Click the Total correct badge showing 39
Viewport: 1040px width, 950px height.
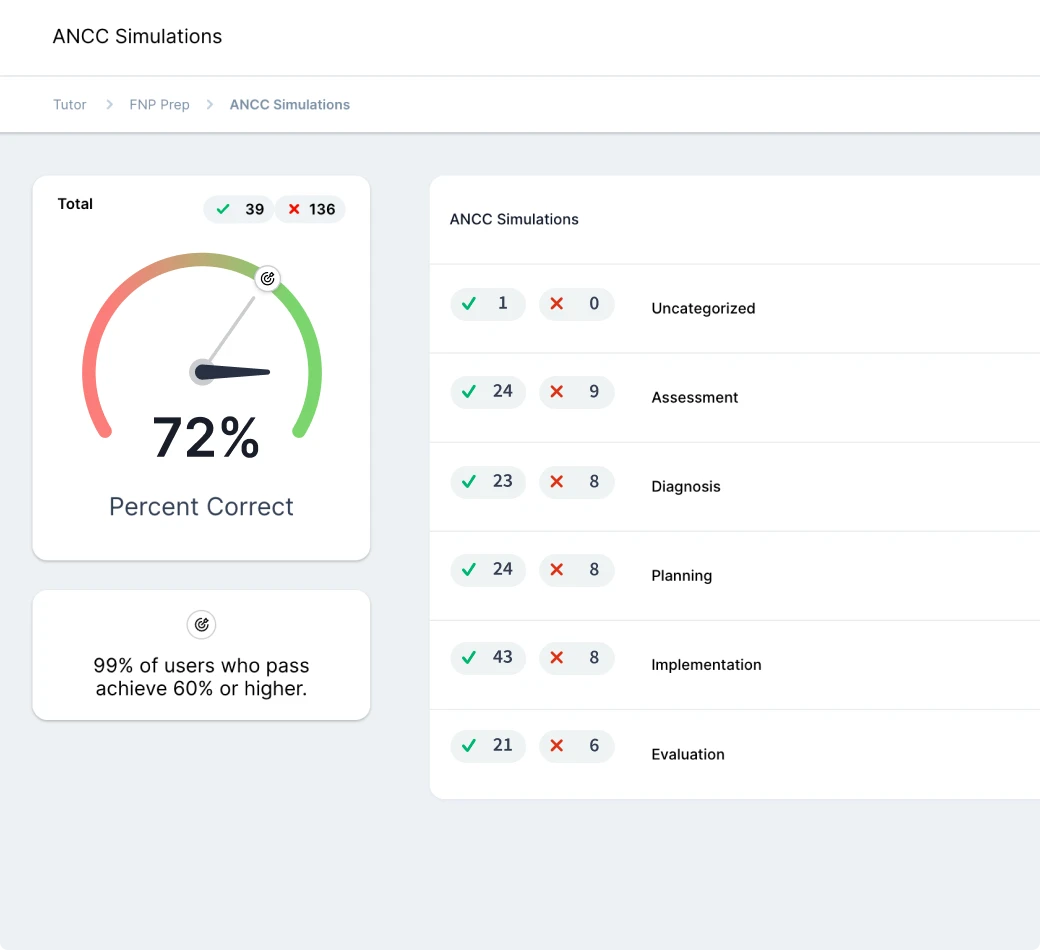coord(239,210)
